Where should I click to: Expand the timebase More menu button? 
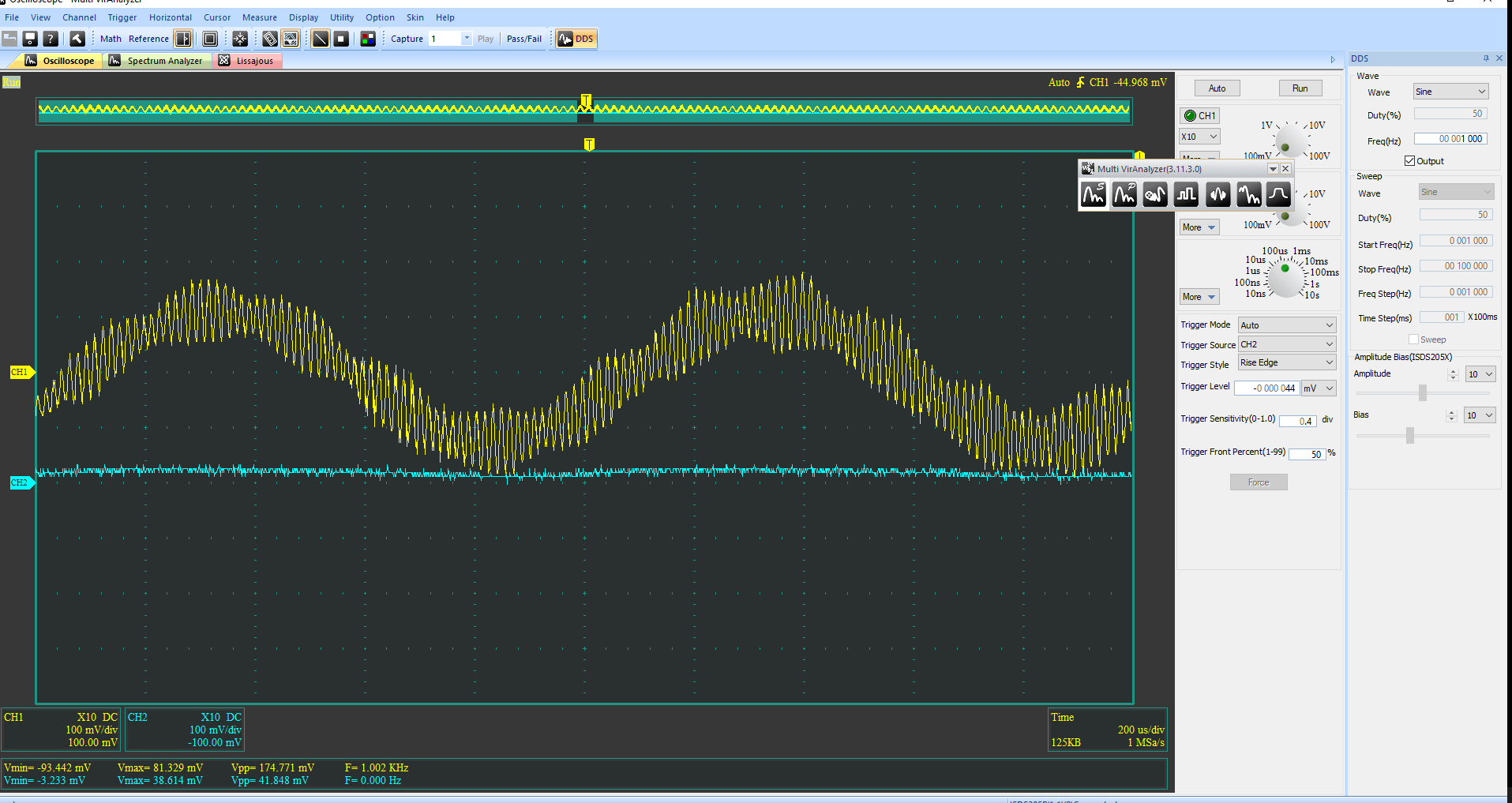coord(1199,297)
